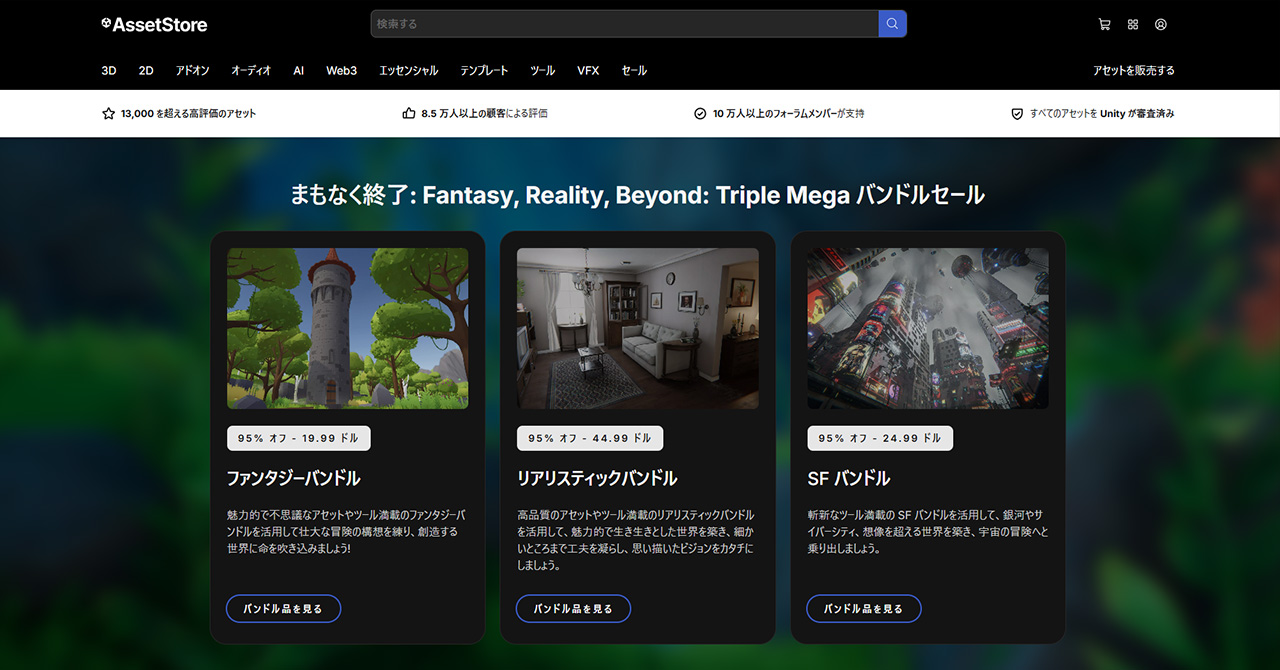Image resolution: width=1280 pixels, height=670 pixels.
Task: Click the 95% オフ badge on SF バンドル
Action: (x=879, y=438)
